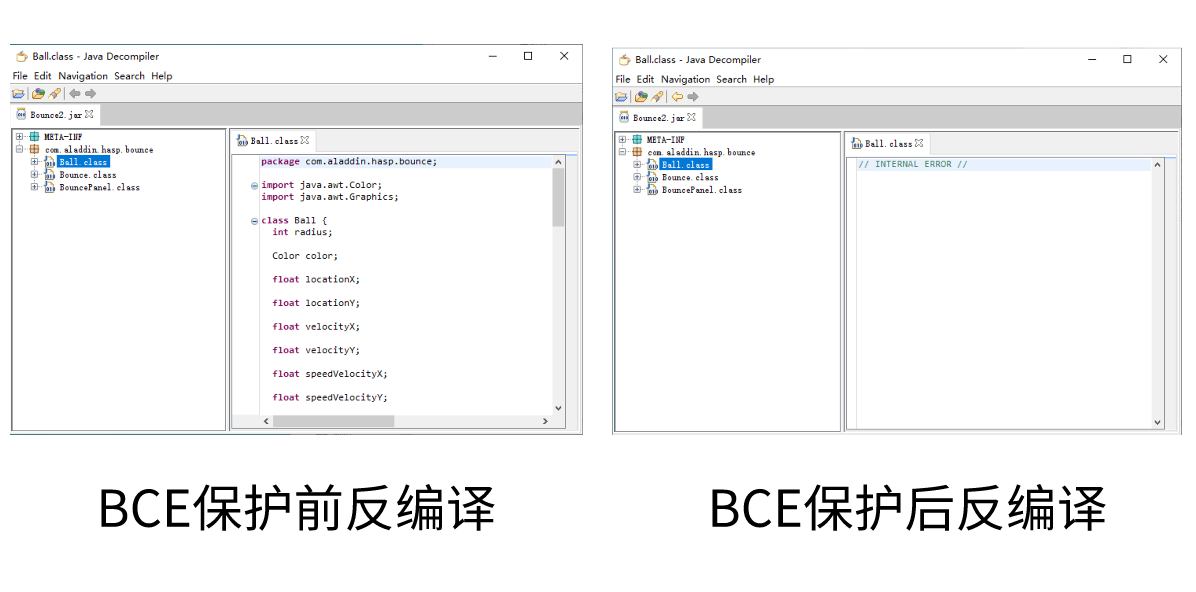Screen dimensions: 1196x592
Task: Close Ball.class editor tab showing INTERNAL ERROR
Action: tap(919, 143)
